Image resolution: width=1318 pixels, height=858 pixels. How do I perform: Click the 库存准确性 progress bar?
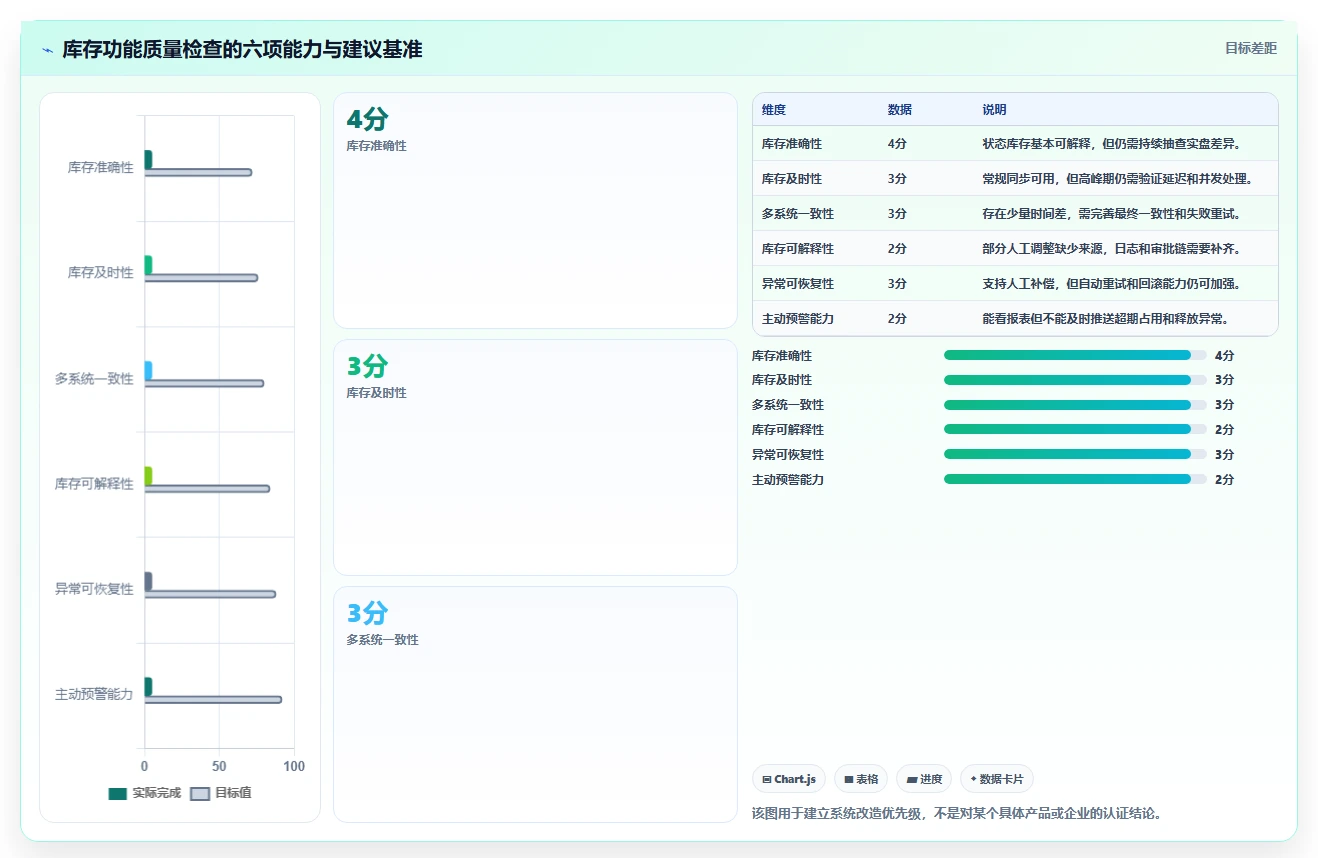[1075, 355]
